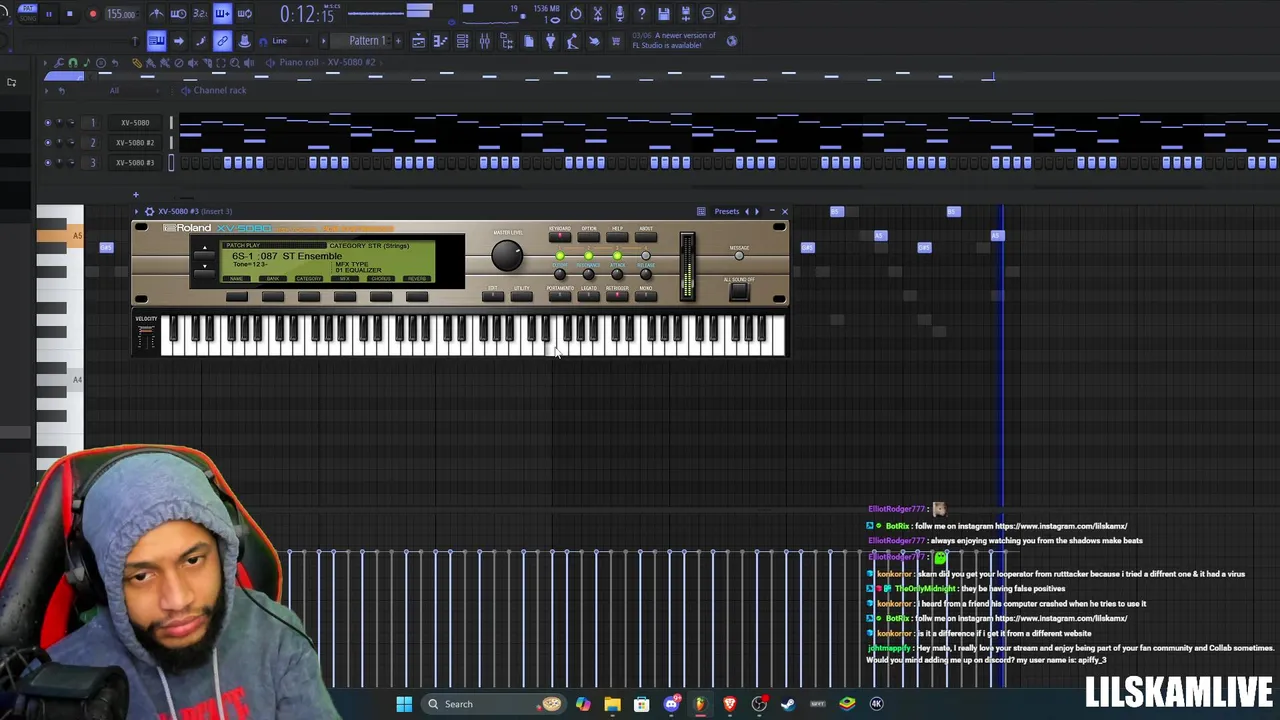This screenshot has width=1280, height=720.
Task: Select the piano roll mute tool icon
Action: [x=193, y=63]
